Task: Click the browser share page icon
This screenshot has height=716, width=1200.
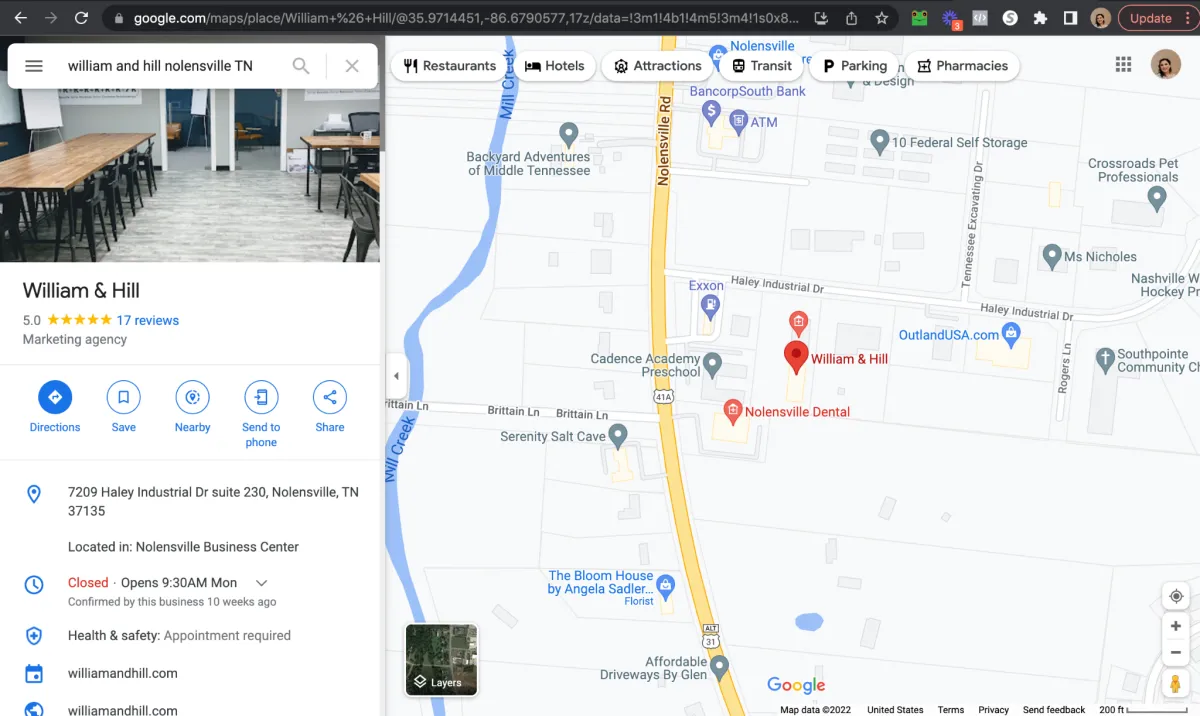Action: coord(851,18)
